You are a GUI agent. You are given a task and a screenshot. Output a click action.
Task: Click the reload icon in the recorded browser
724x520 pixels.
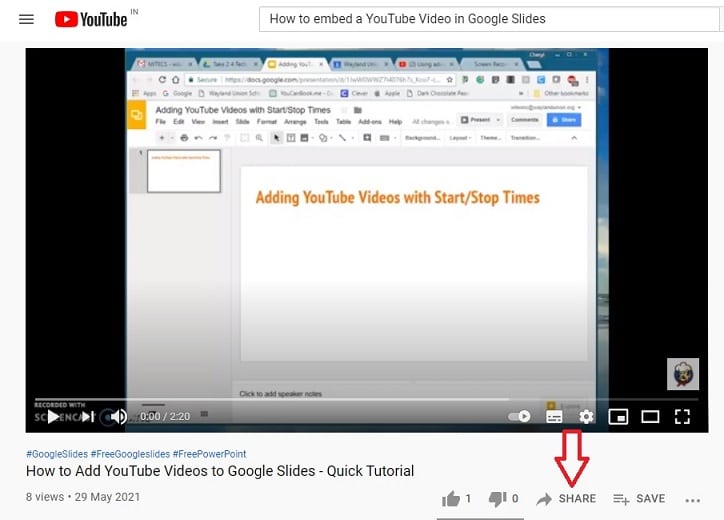(162, 79)
